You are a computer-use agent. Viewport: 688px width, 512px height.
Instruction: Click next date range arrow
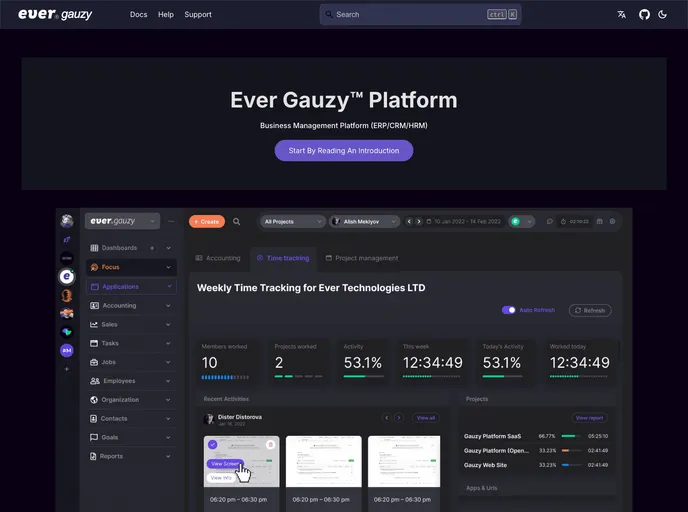point(419,222)
